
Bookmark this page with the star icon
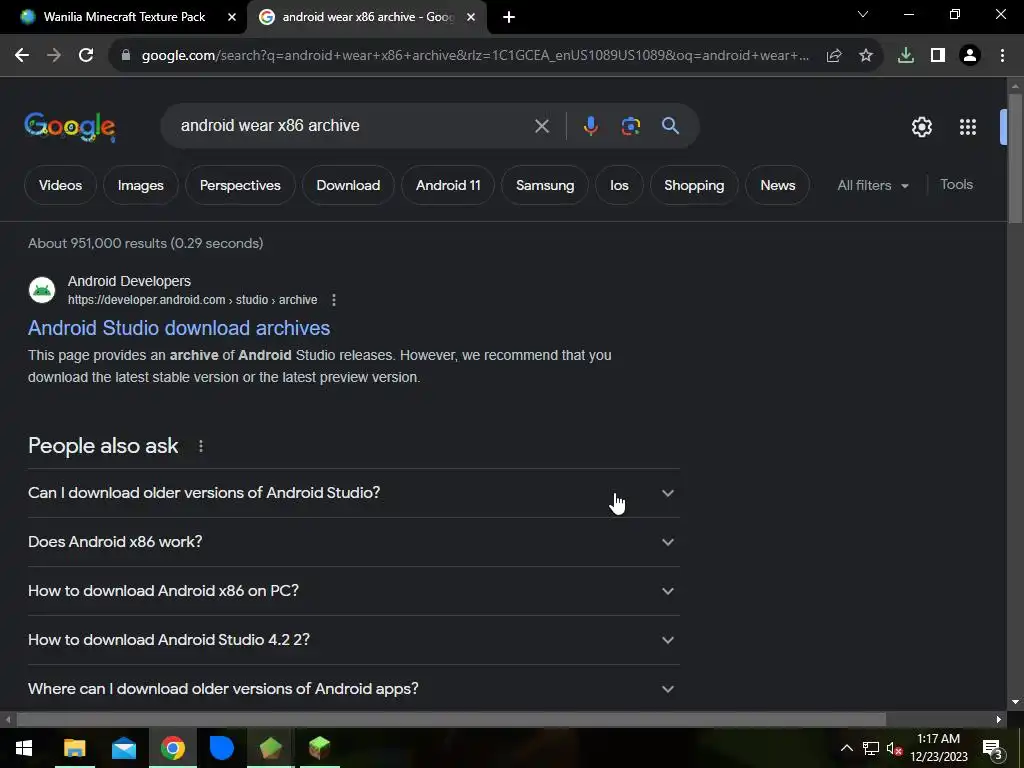click(866, 56)
